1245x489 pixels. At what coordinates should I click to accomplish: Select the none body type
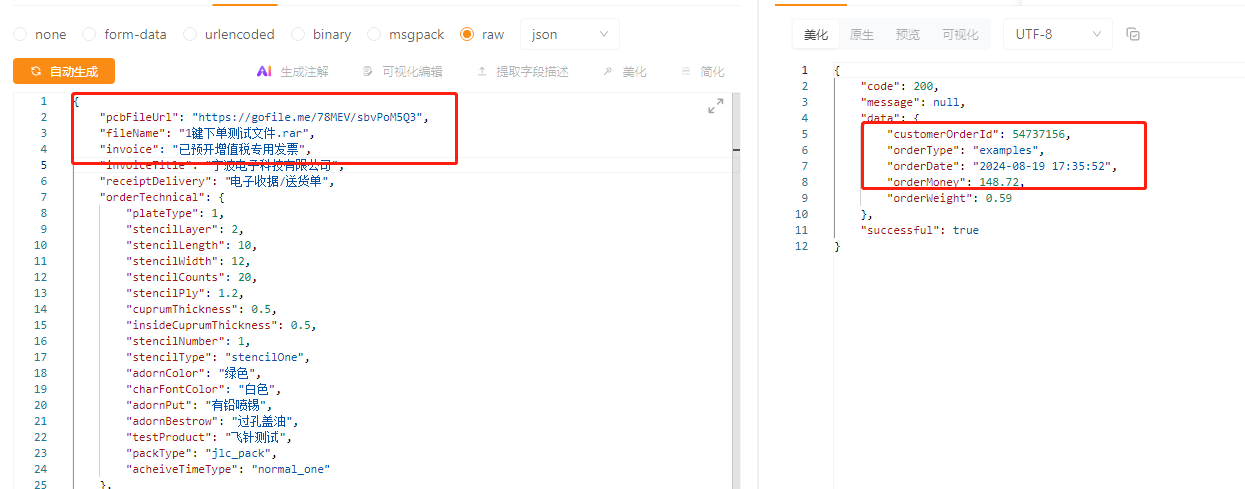[x=21, y=34]
